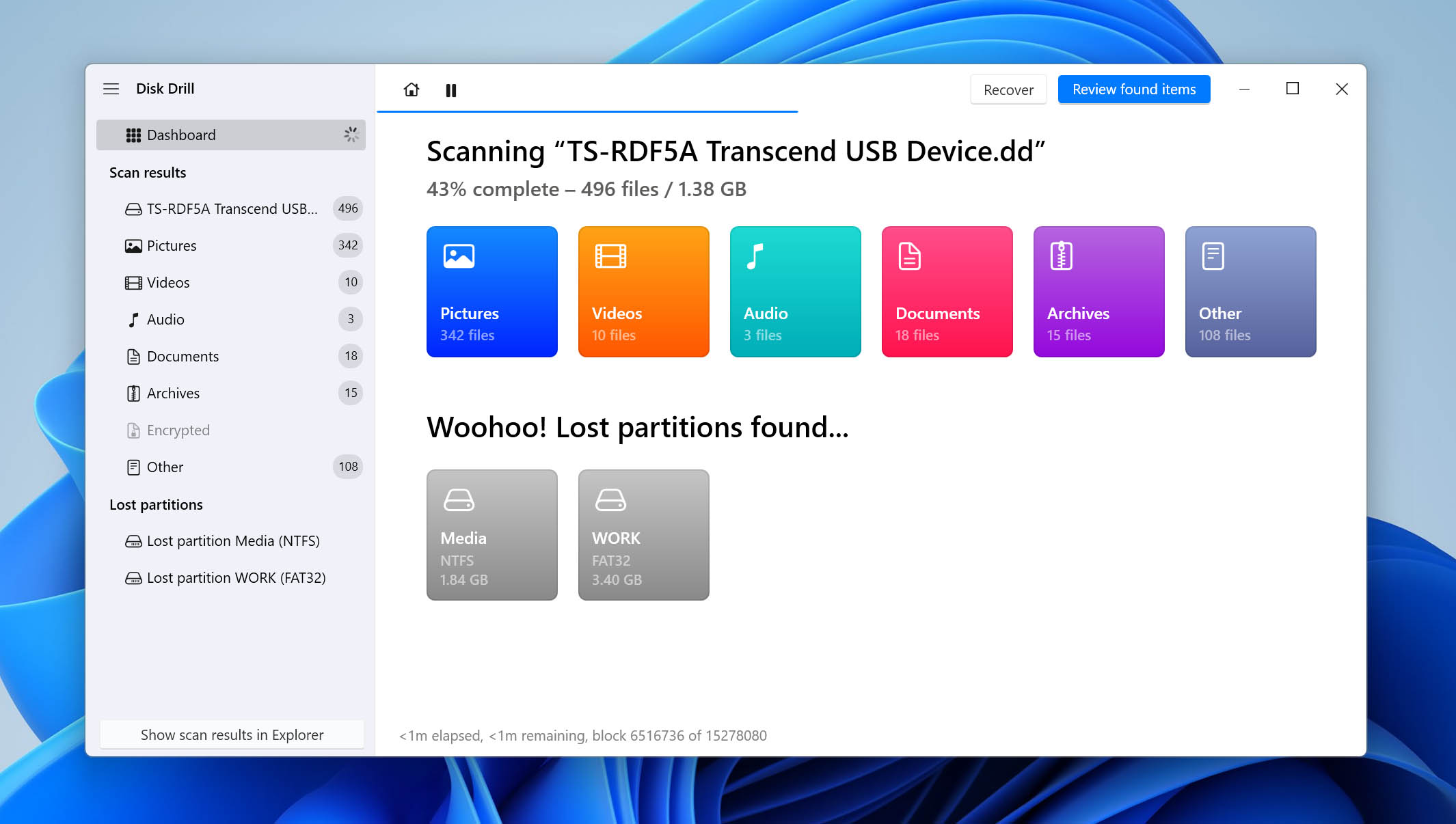This screenshot has height=824, width=1456.
Task: Open Lost partition WORK (FAT32)
Action: 231,577
